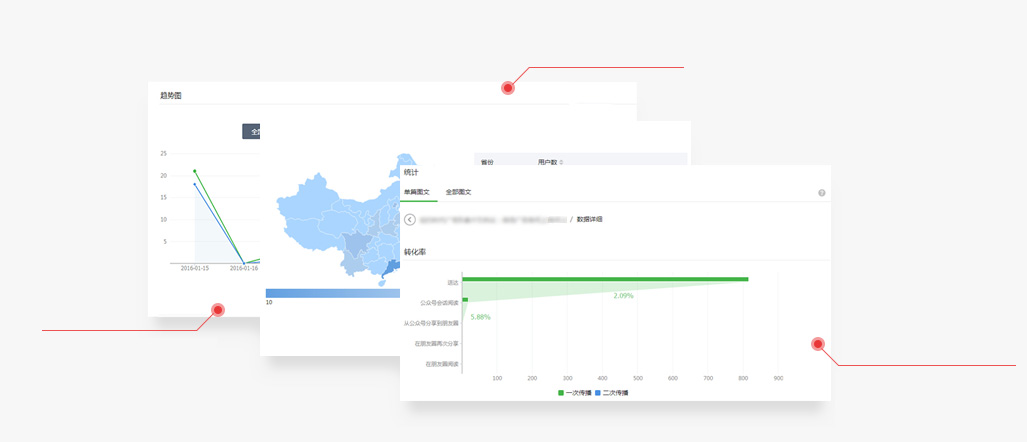Switch to the 单篇图文 tab
Image resolution: width=1027 pixels, height=442 pixels.
click(x=417, y=192)
